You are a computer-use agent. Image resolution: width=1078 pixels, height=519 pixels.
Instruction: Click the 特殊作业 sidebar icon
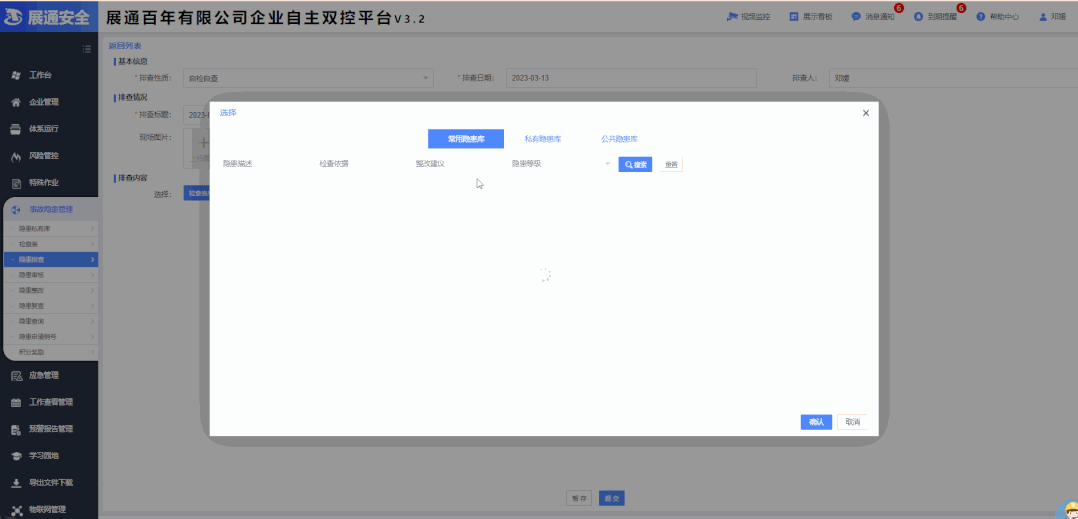(16, 183)
